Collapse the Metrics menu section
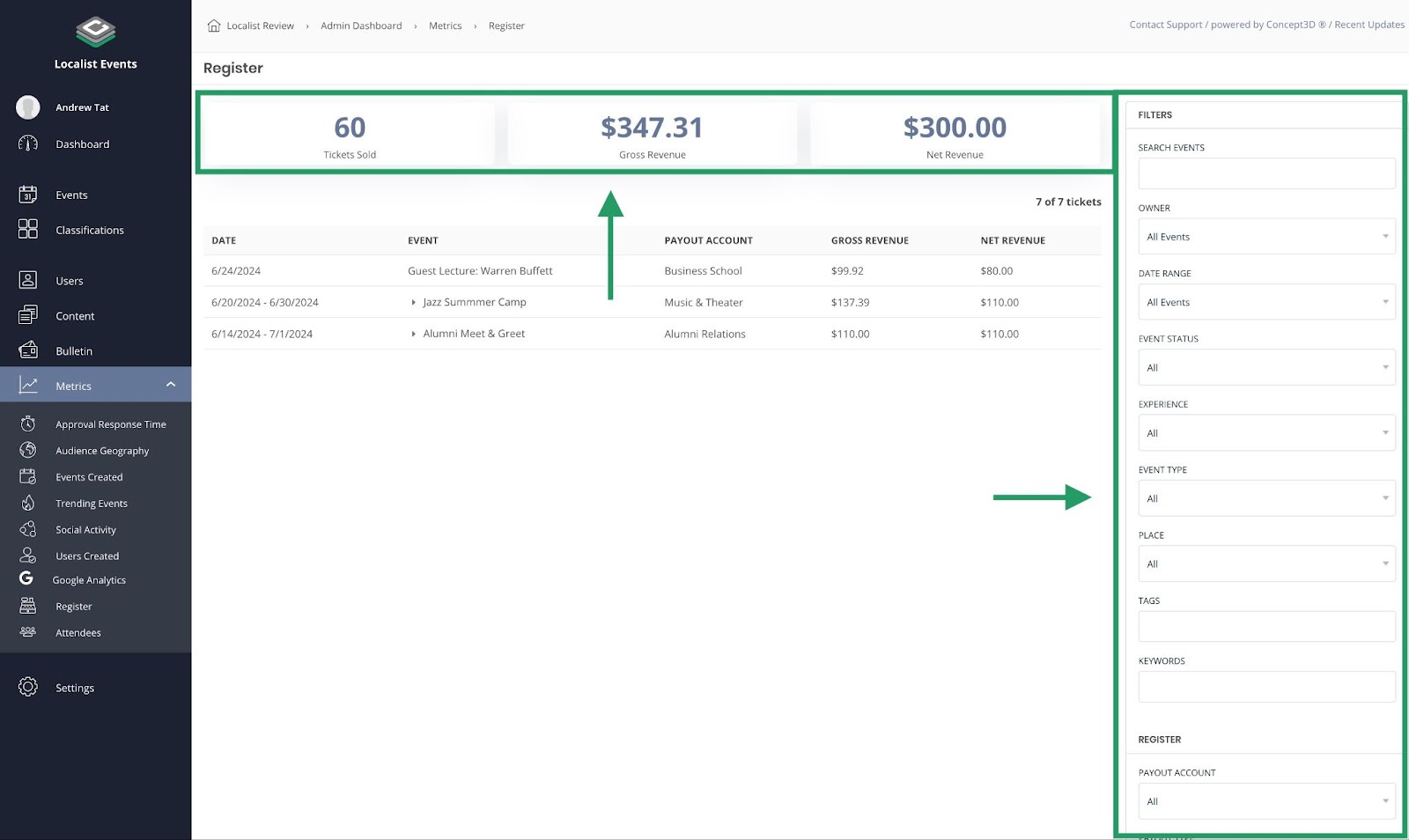 [x=171, y=385]
